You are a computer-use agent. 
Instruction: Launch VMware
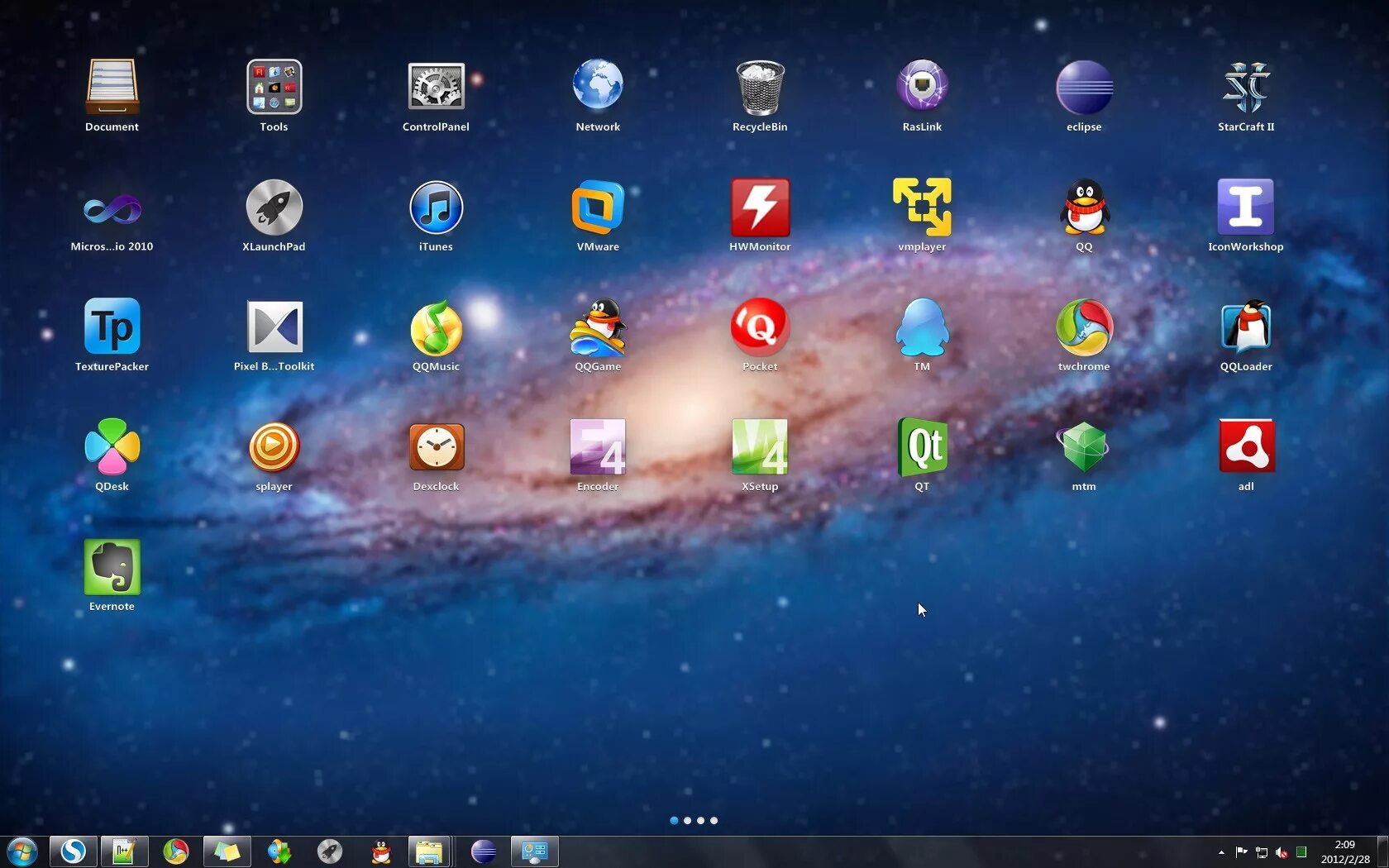[598, 207]
